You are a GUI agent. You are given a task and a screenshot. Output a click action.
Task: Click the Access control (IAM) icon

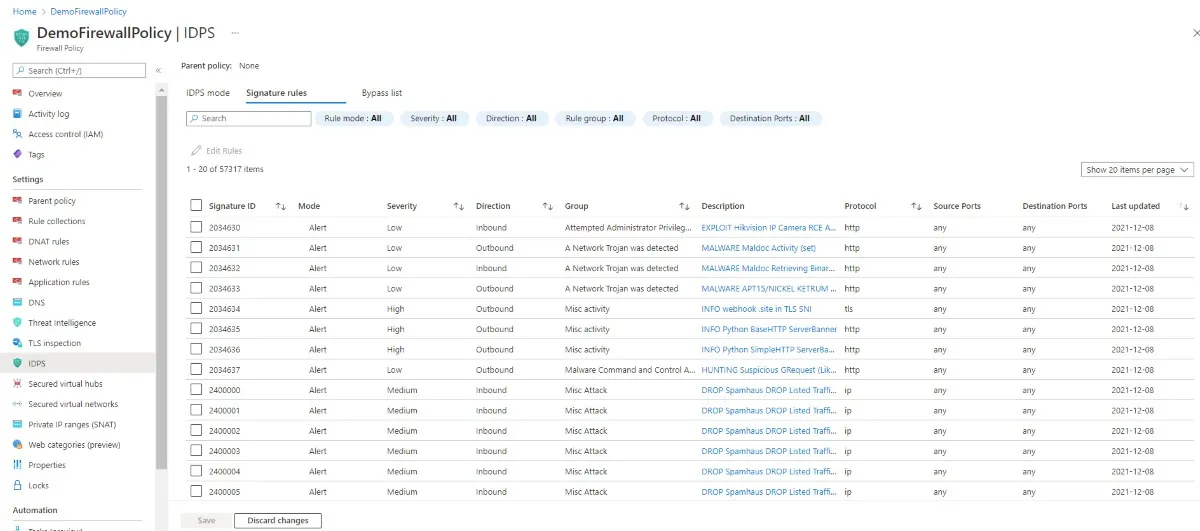(x=18, y=134)
